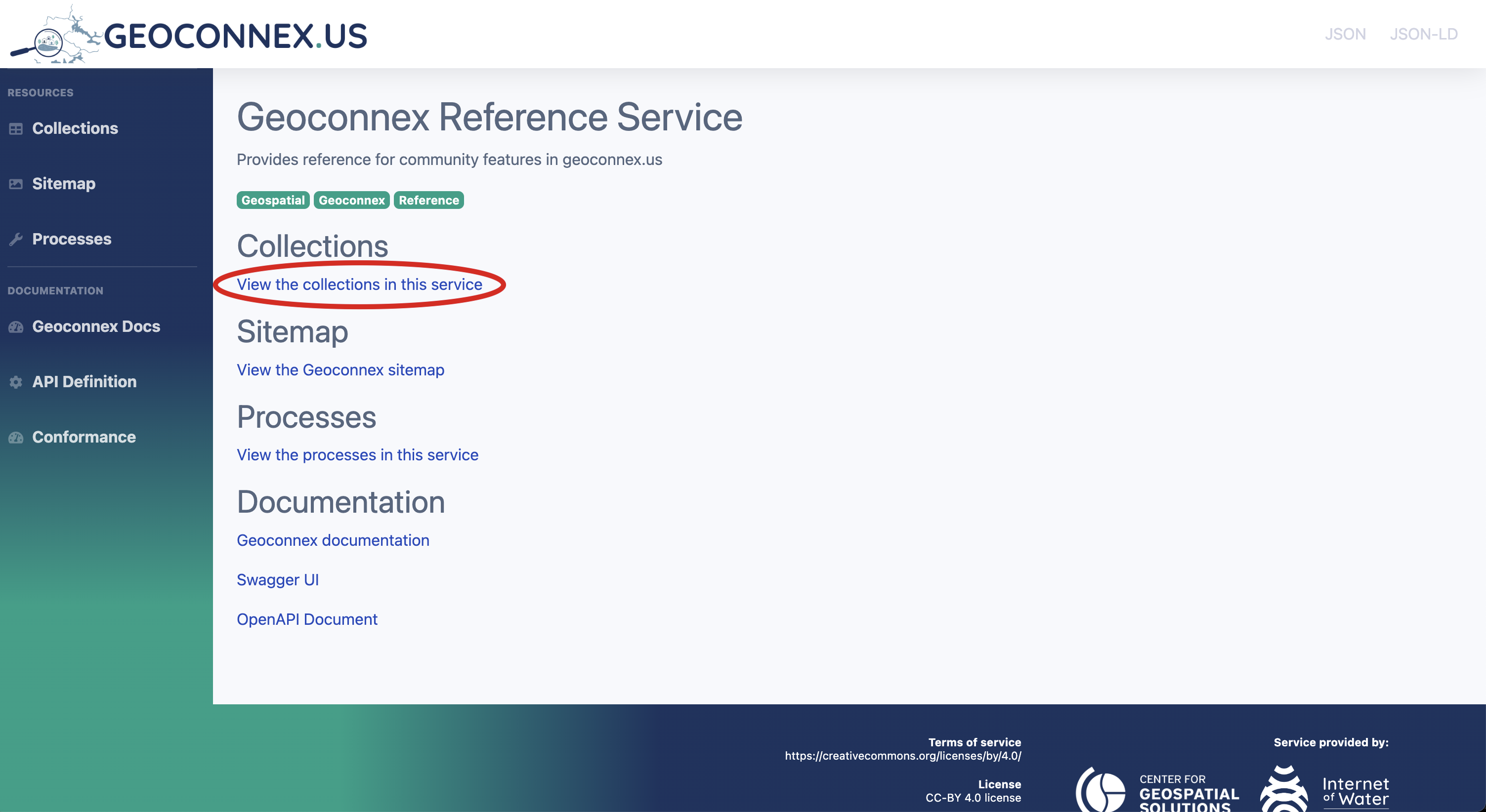Click the Geoconnex Docs gauge icon

click(16, 327)
